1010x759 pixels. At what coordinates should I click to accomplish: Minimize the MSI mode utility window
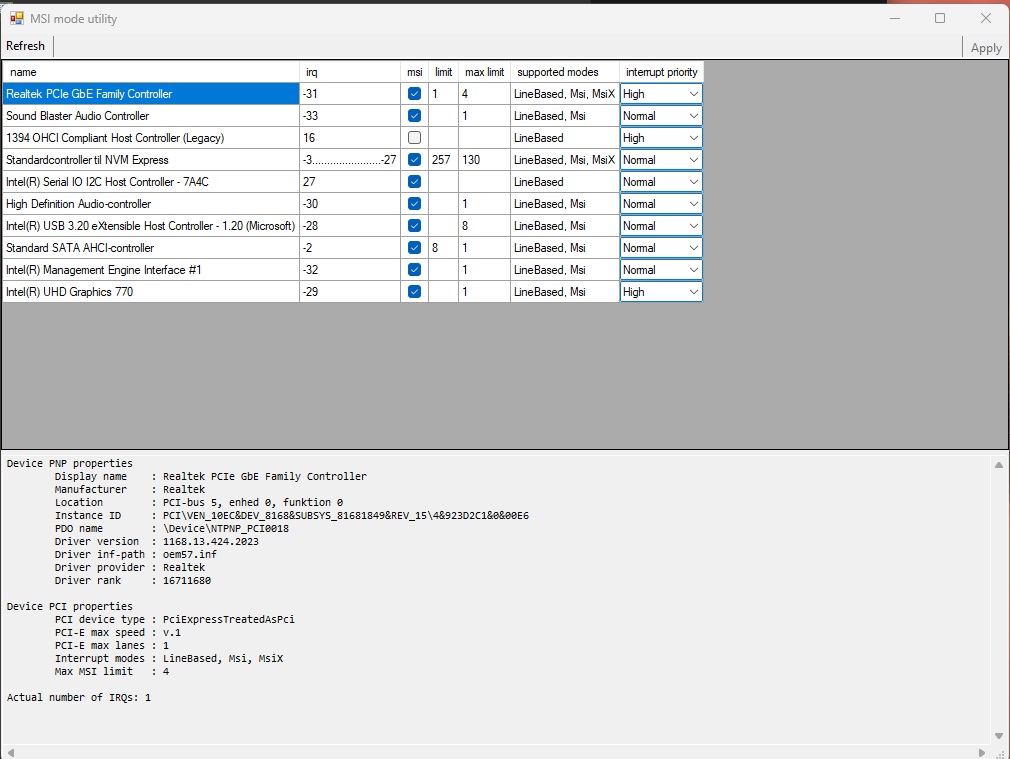pyautogui.click(x=895, y=18)
